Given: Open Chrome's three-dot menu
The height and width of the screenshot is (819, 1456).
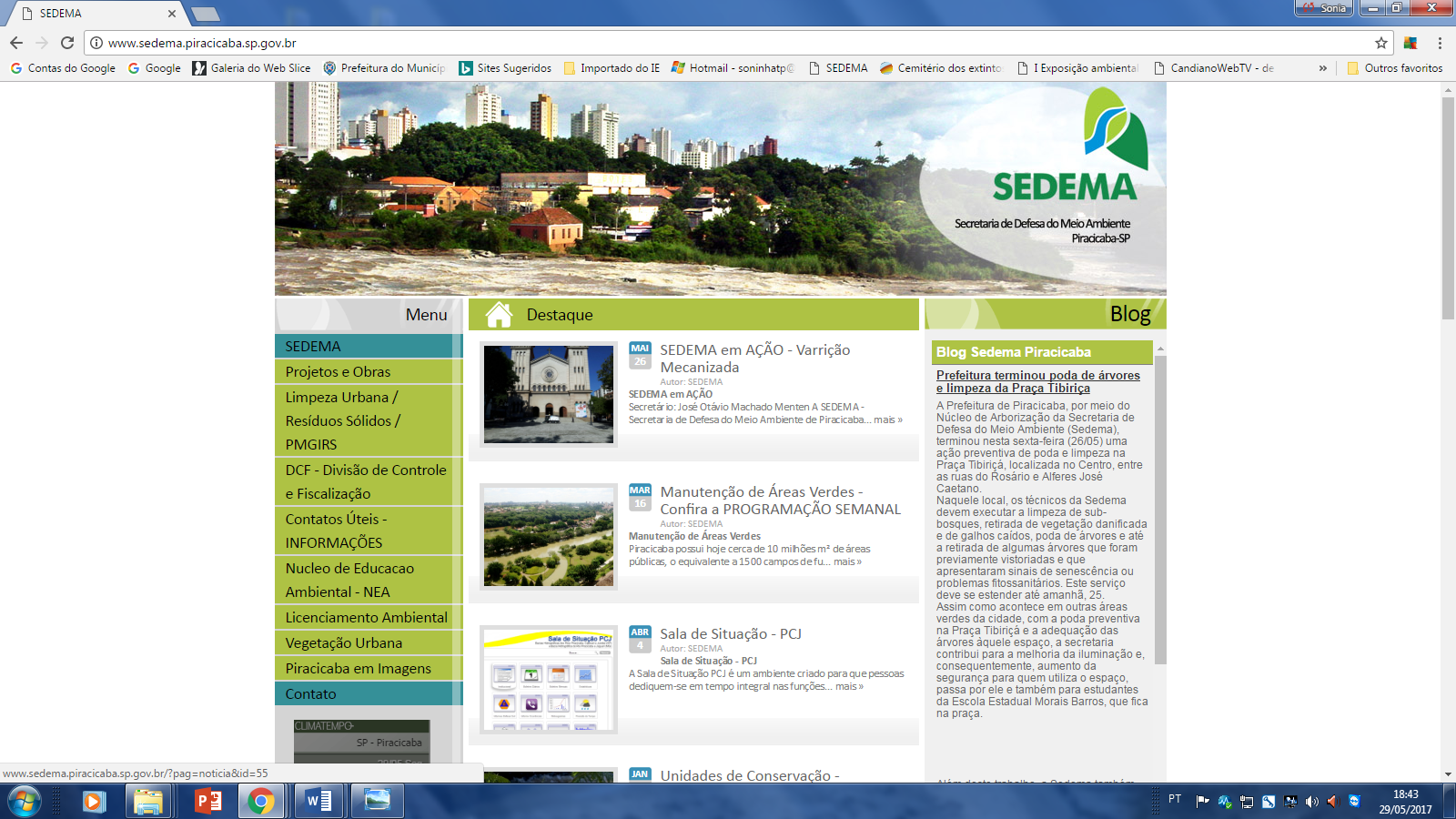Looking at the screenshot, I should [1440, 43].
